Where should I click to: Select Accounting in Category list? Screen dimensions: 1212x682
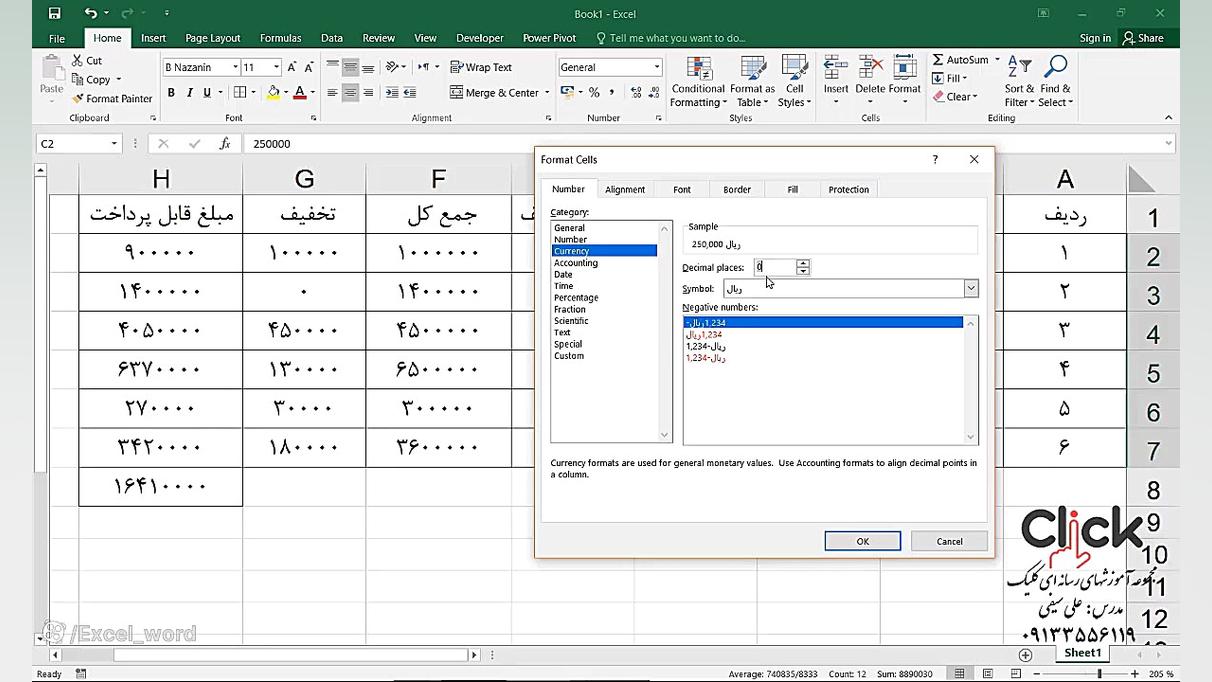click(576, 263)
